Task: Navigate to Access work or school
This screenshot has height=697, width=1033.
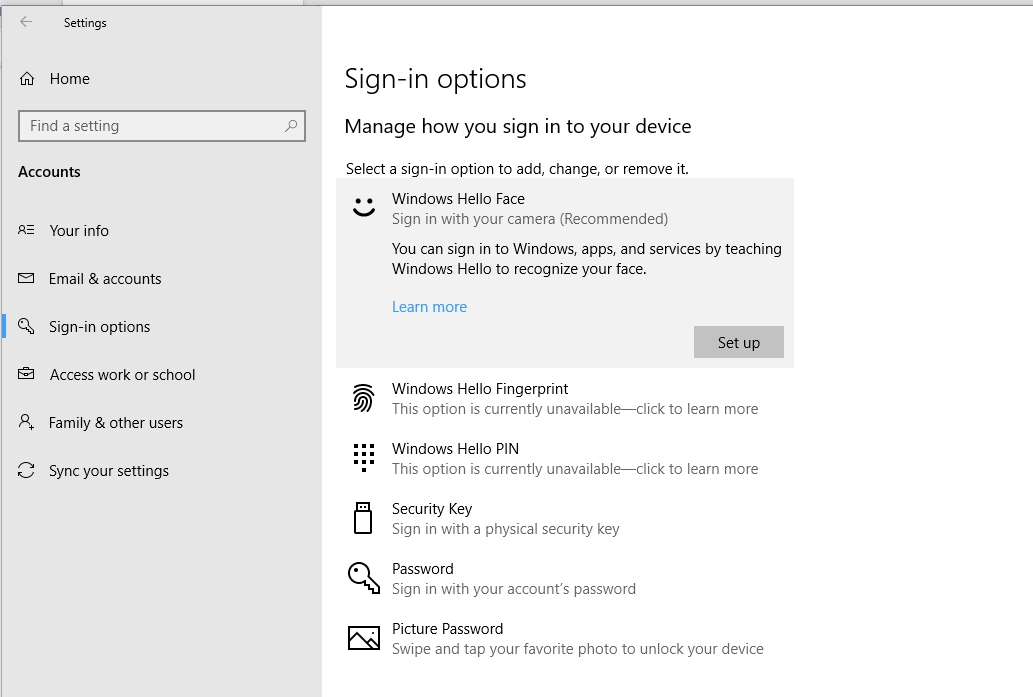Action: [x=124, y=374]
